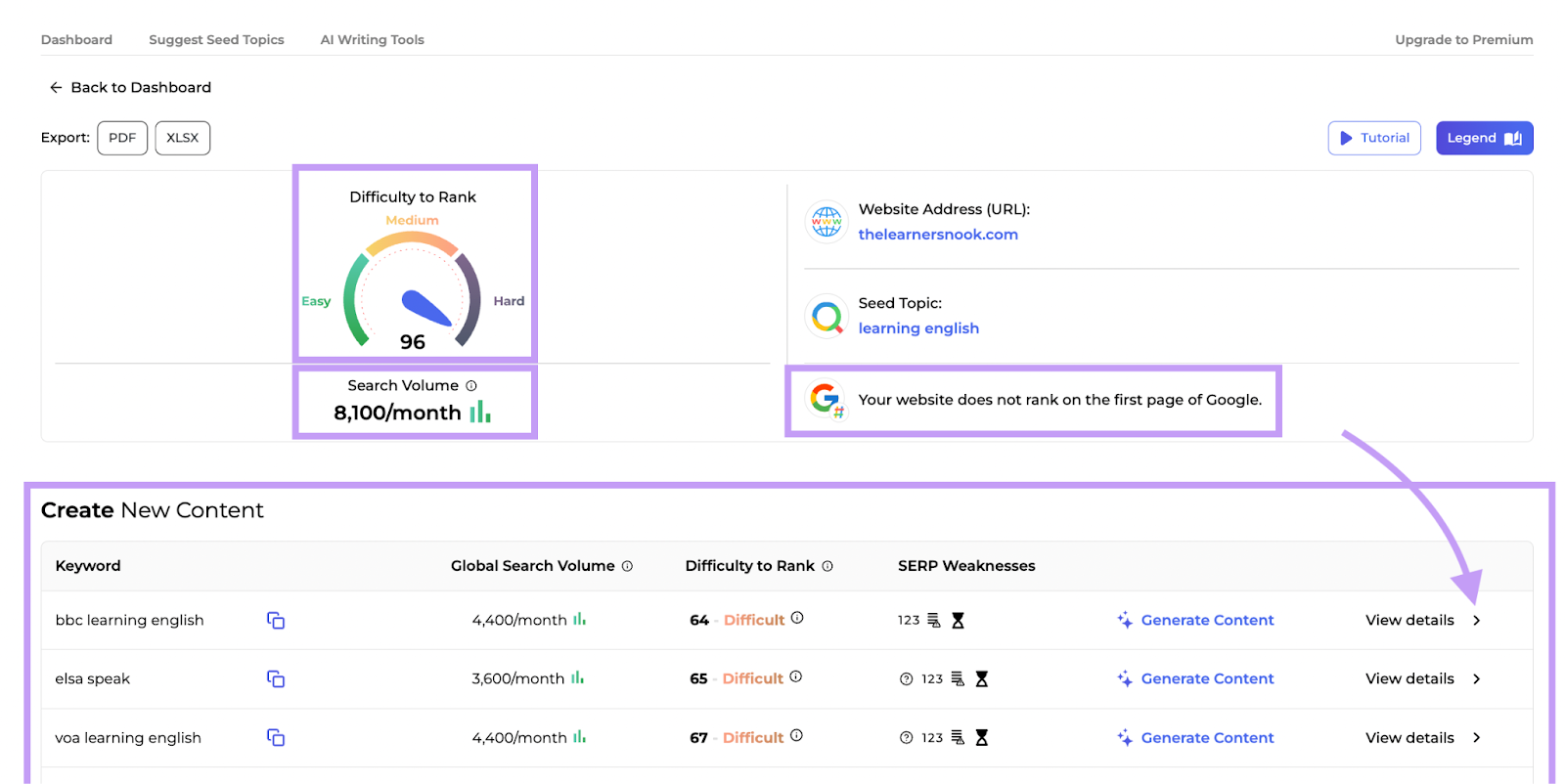Open View details for 'voa learning english'
This screenshot has width=1565, height=784.
pyautogui.click(x=1423, y=738)
